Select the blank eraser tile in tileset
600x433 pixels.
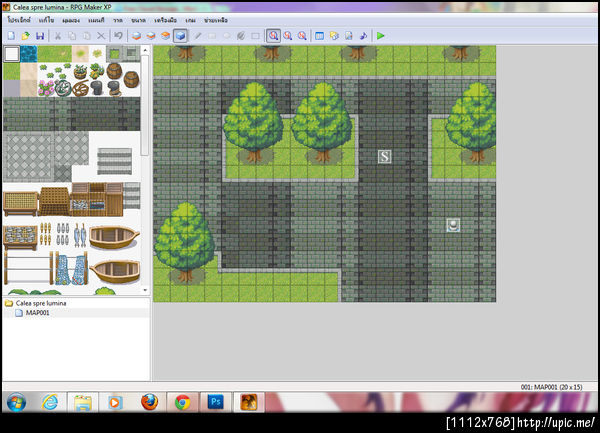12,54
